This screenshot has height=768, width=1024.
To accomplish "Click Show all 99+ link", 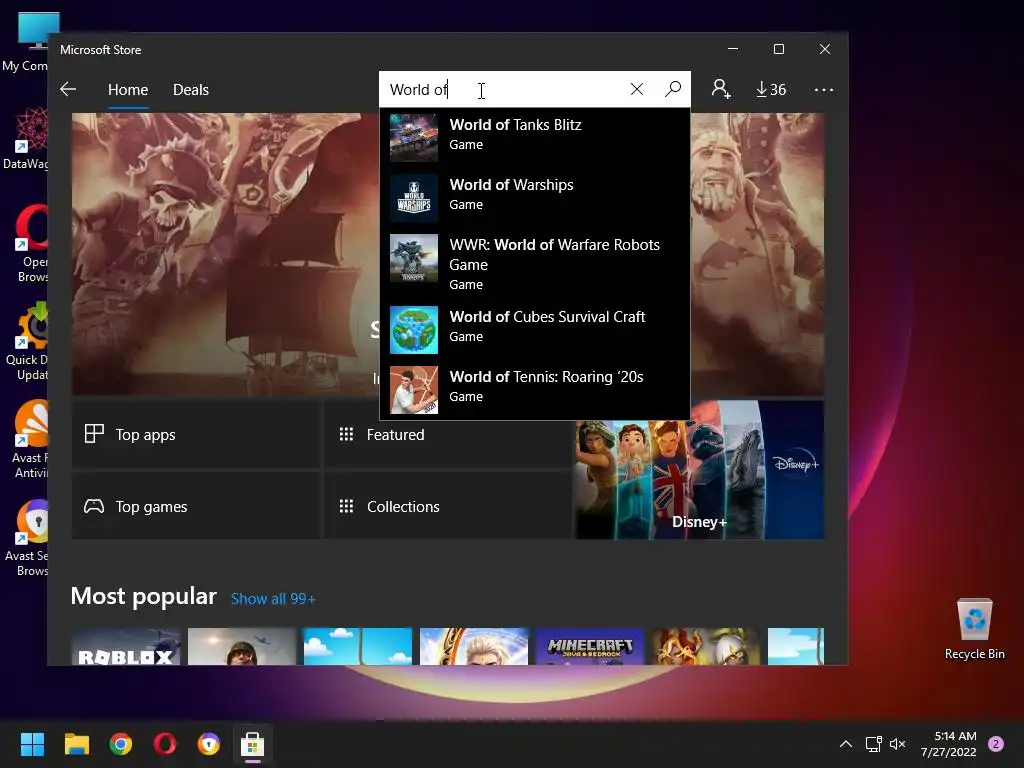I will click(x=273, y=599).
